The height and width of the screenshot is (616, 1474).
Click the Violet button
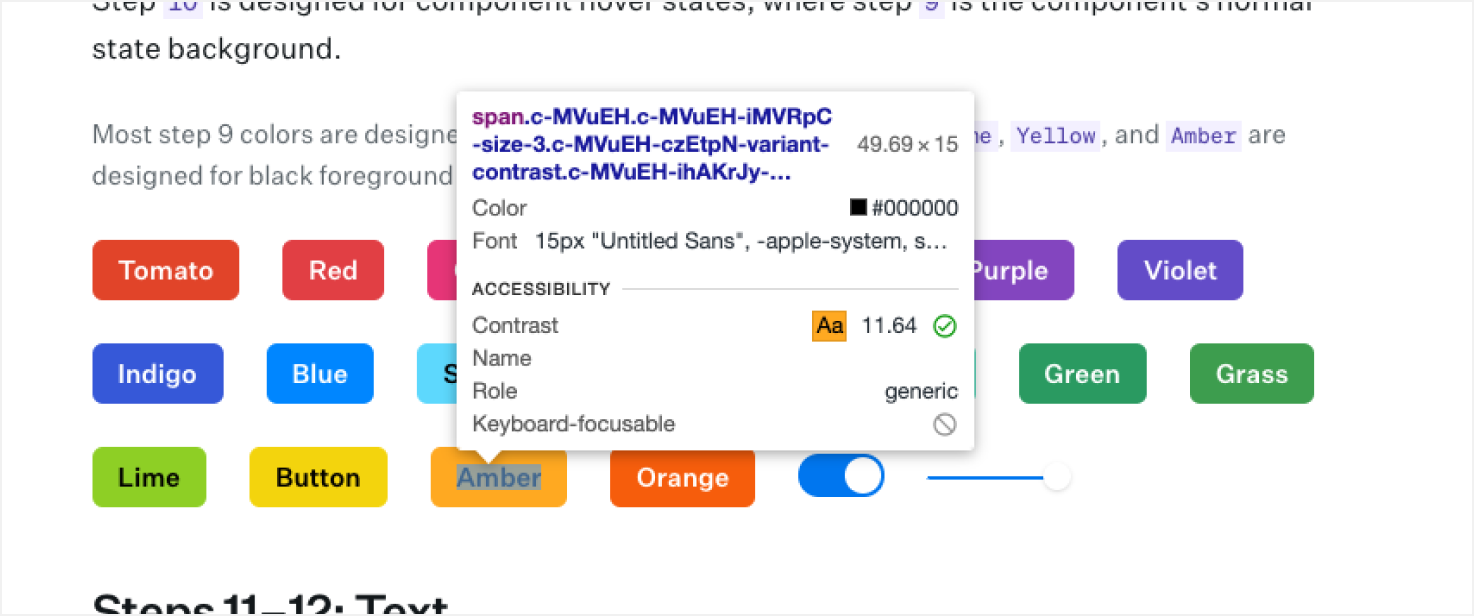coord(1180,270)
